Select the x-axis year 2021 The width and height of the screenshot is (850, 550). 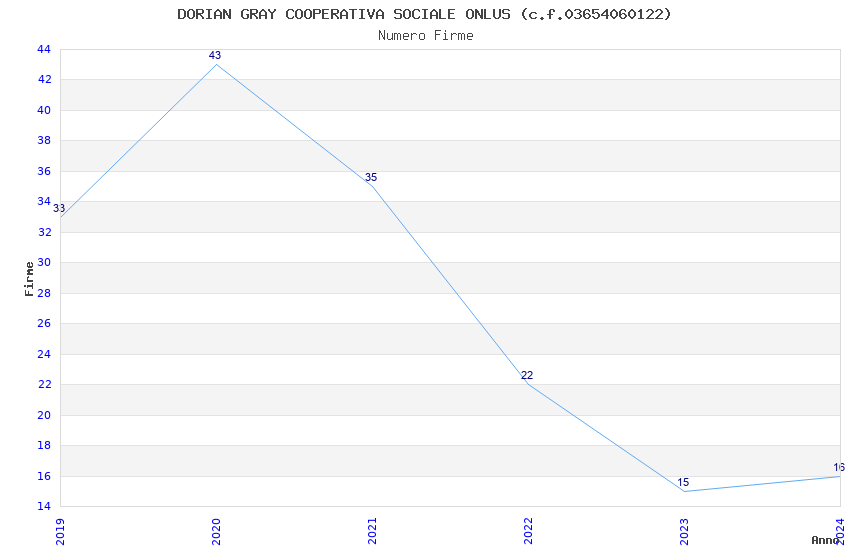[372, 531]
